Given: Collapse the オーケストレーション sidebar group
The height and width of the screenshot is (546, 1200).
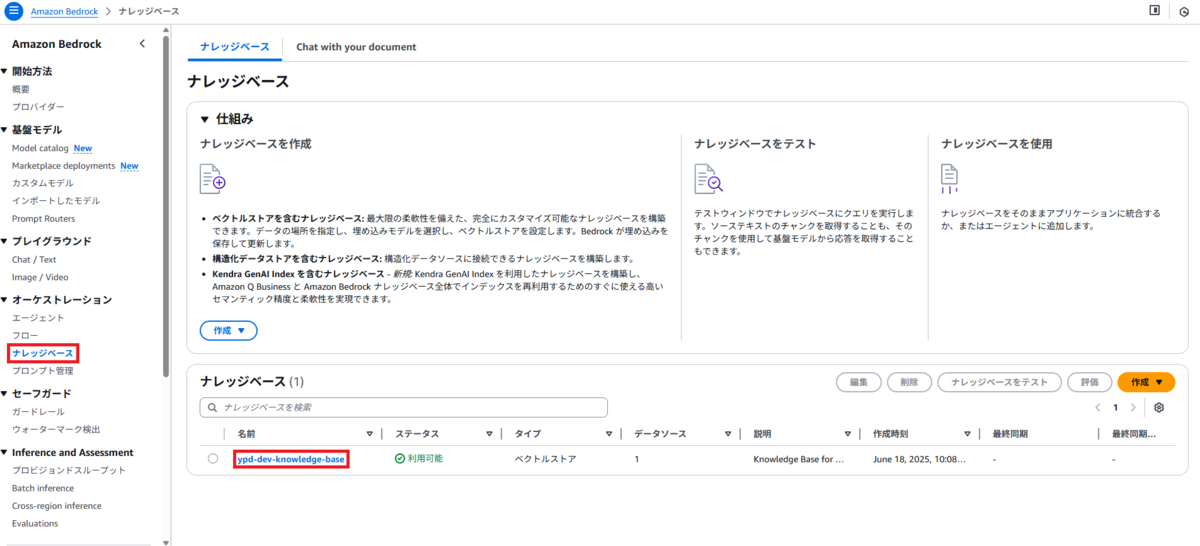Looking at the screenshot, I should [x=5, y=300].
